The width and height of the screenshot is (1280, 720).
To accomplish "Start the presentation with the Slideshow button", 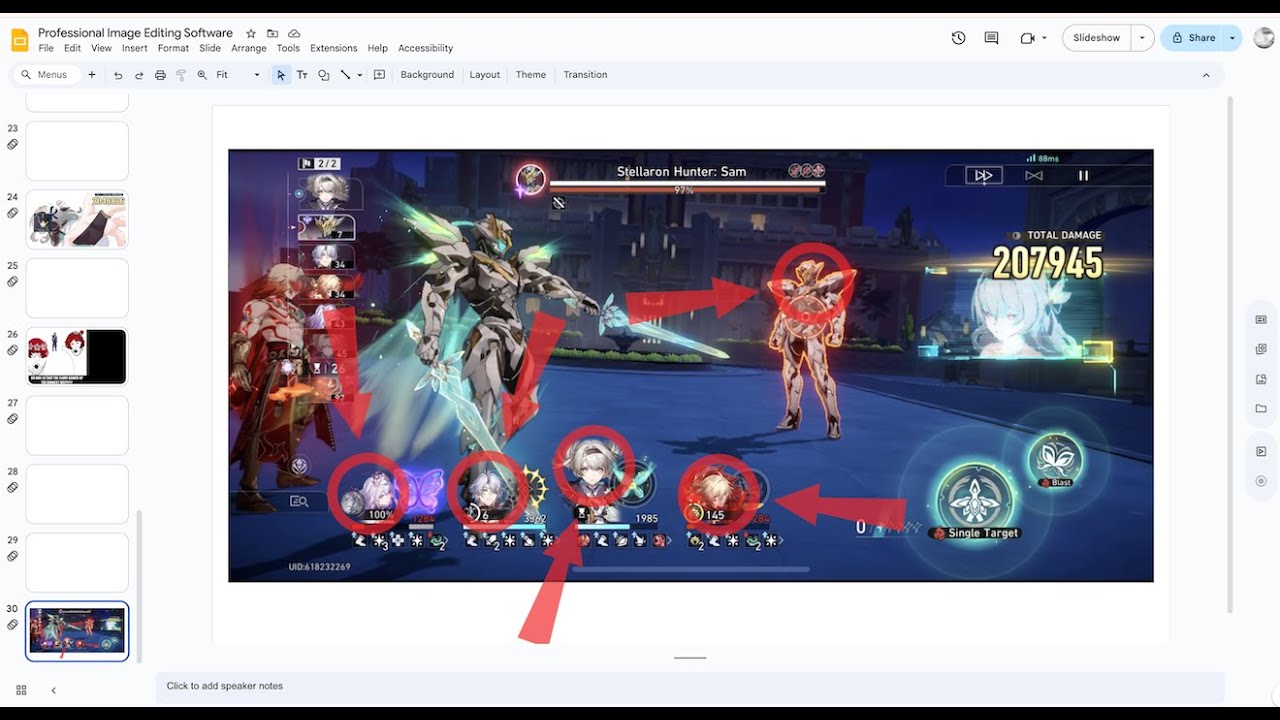I will pos(1097,38).
